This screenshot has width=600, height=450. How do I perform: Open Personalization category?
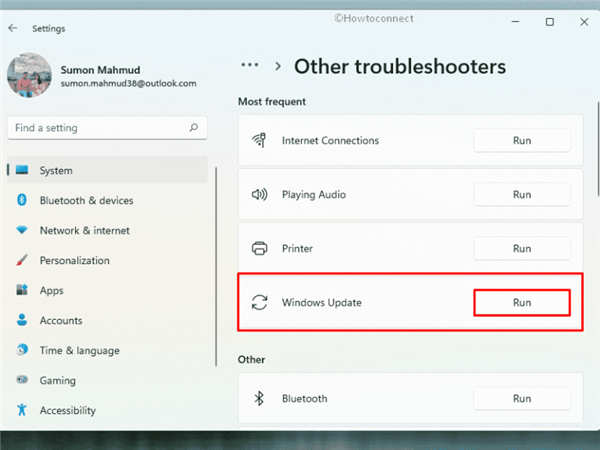[108, 260]
